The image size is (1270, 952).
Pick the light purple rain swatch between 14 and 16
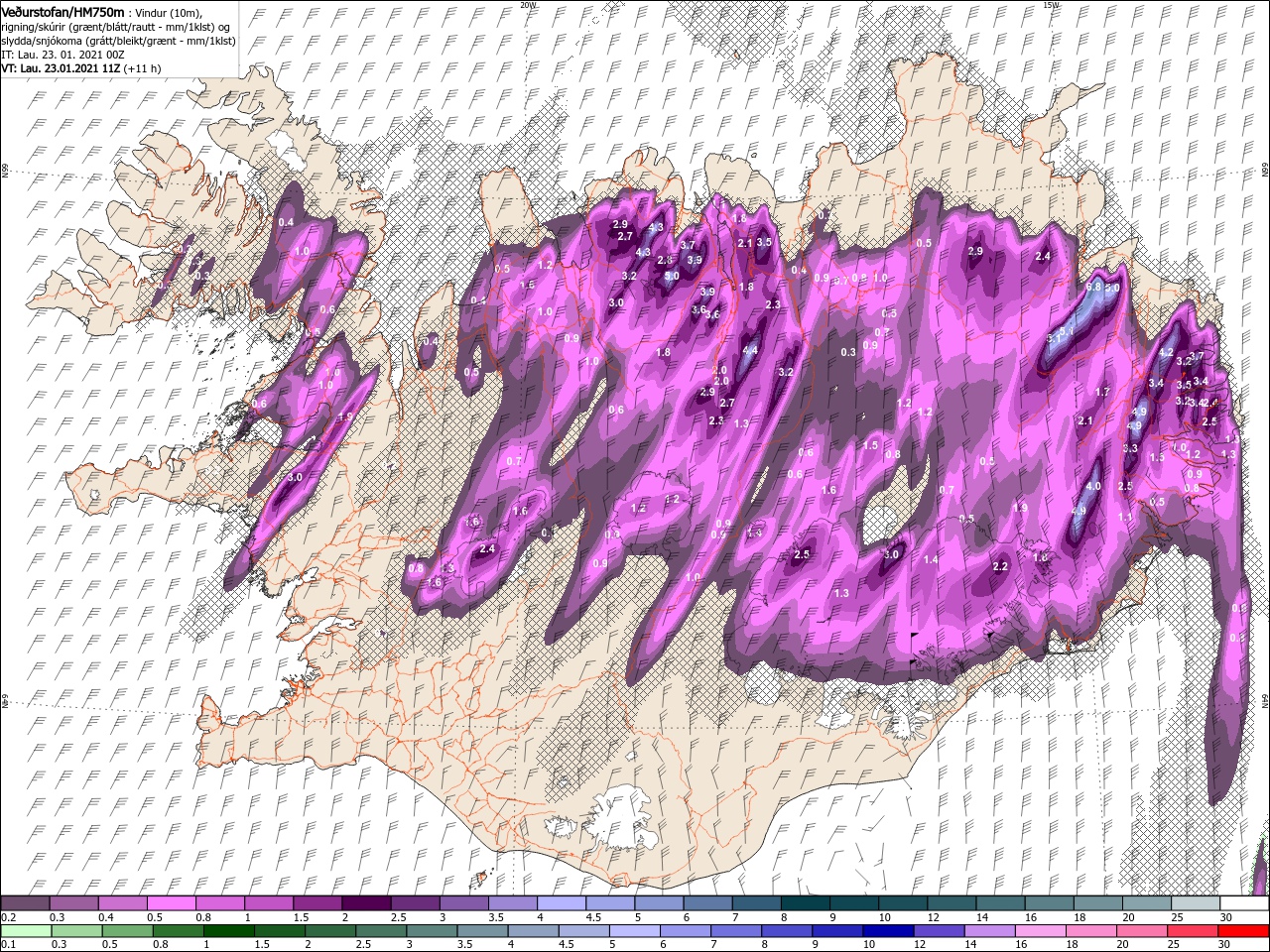click(990, 931)
